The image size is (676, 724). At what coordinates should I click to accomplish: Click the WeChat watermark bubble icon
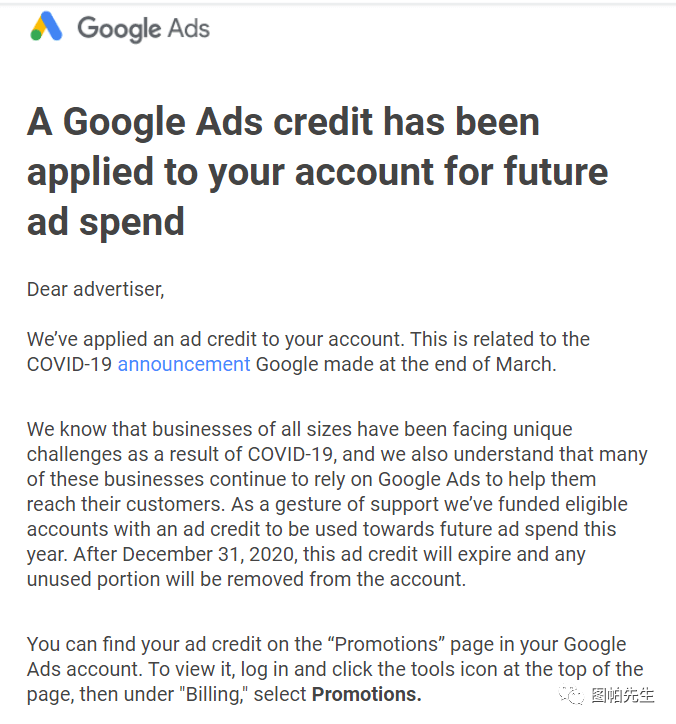[571, 694]
